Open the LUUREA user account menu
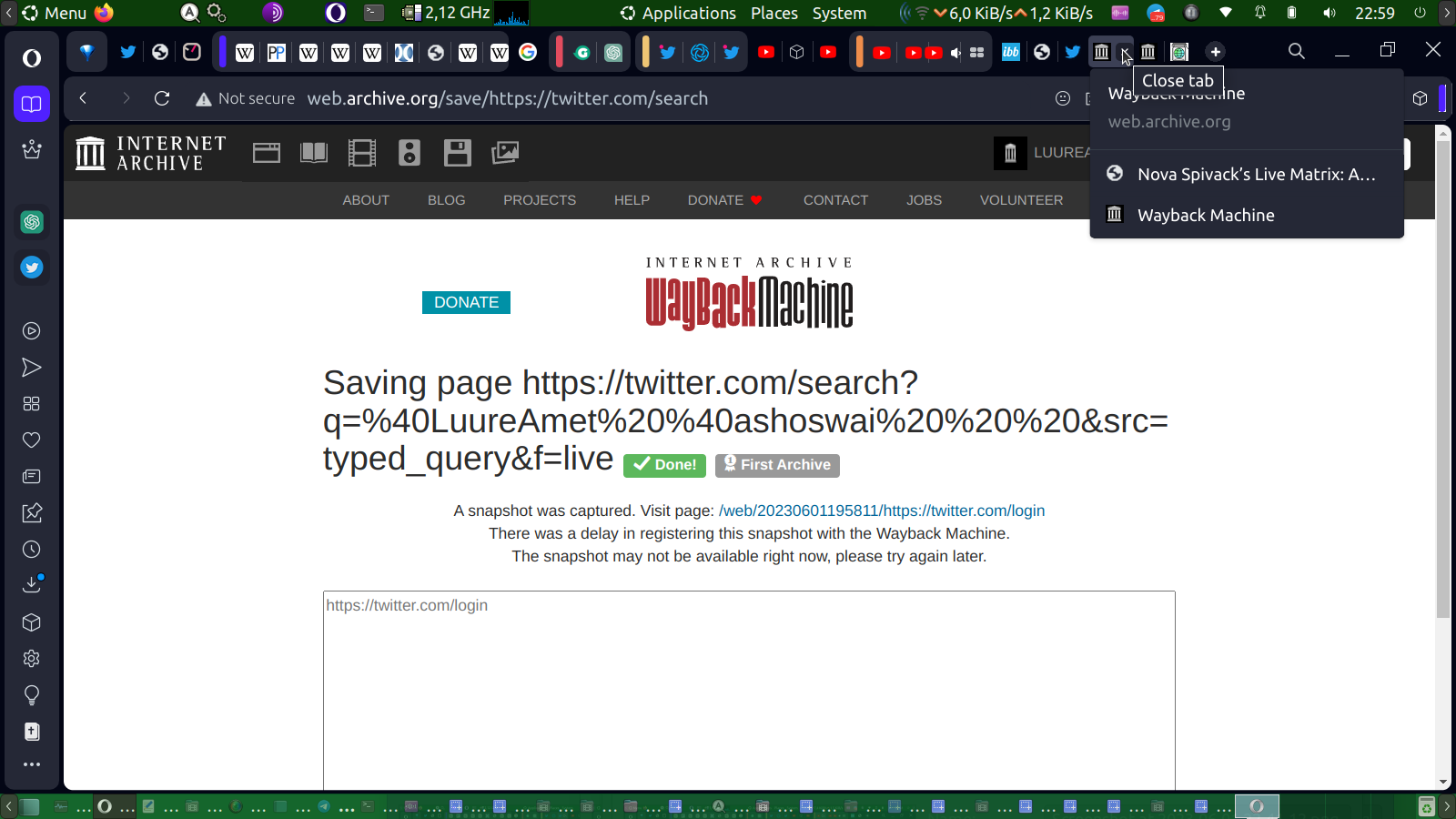Screen dimensions: 1456x819 (x=1043, y=153)
